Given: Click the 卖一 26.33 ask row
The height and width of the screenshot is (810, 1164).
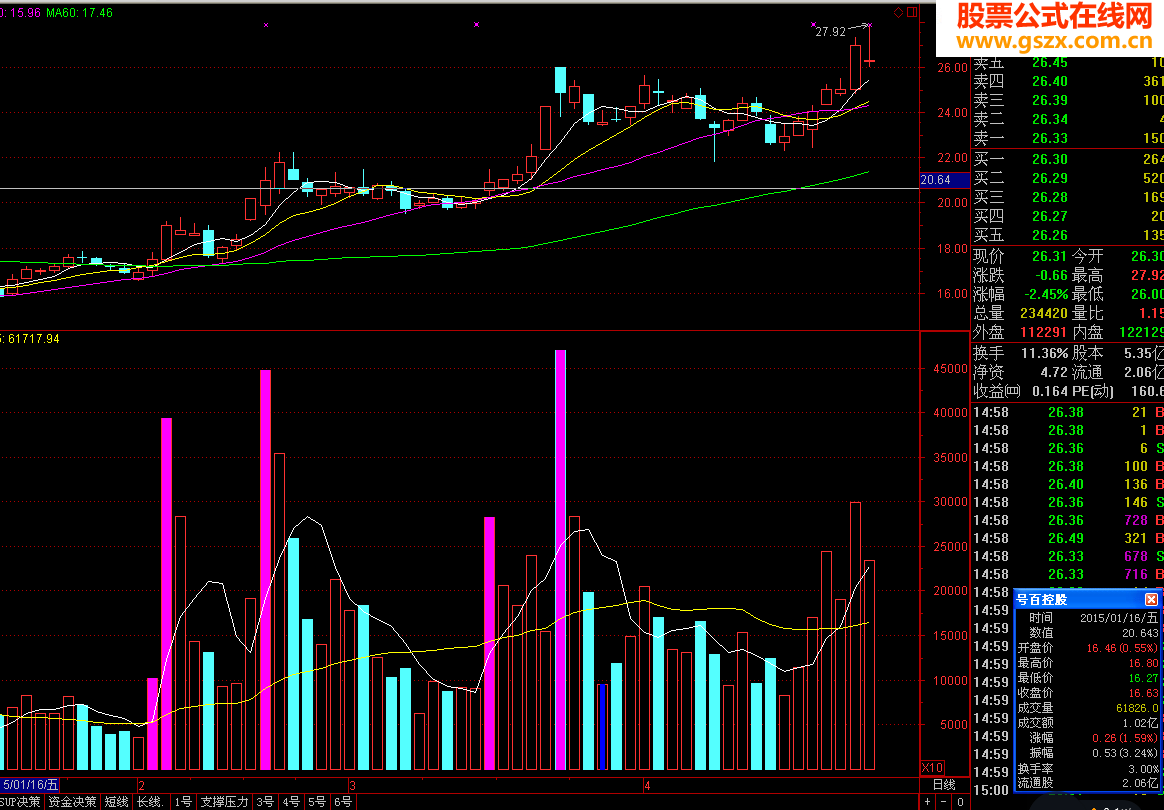Looking at the screenshot, I should pyautogui.click(x=1067, y=138).
